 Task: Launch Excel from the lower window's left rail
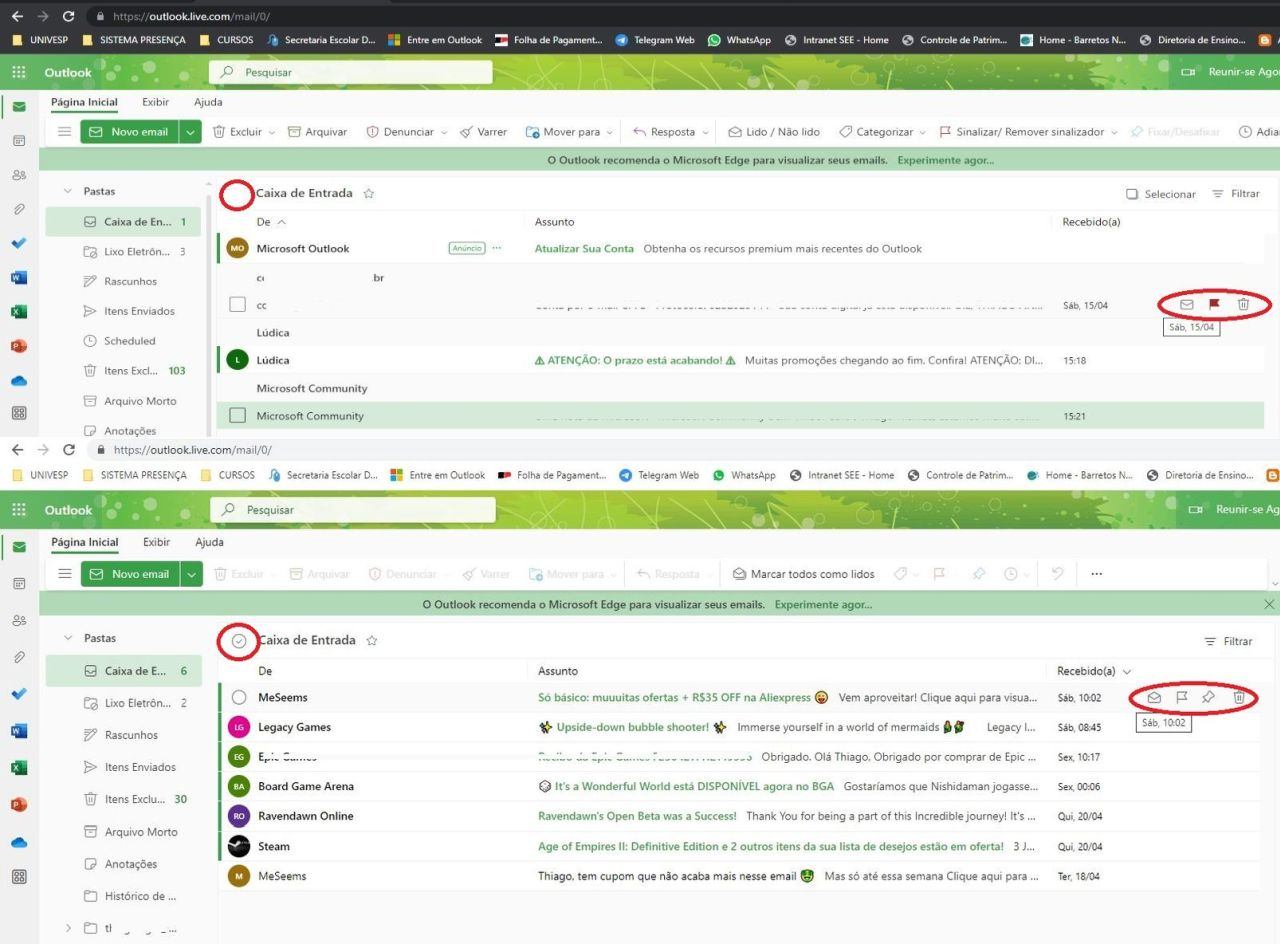tap(19, 767)
